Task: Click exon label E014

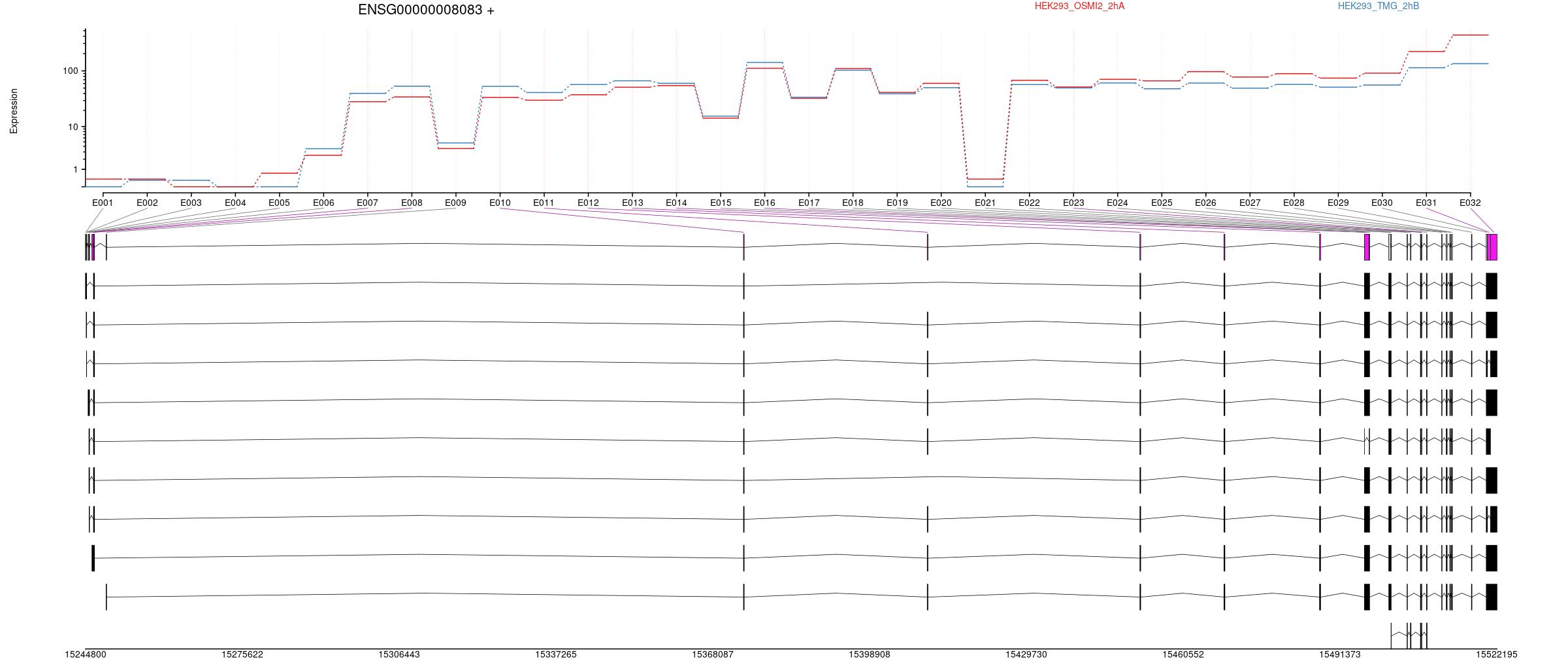Action: [x=676, y=203]
